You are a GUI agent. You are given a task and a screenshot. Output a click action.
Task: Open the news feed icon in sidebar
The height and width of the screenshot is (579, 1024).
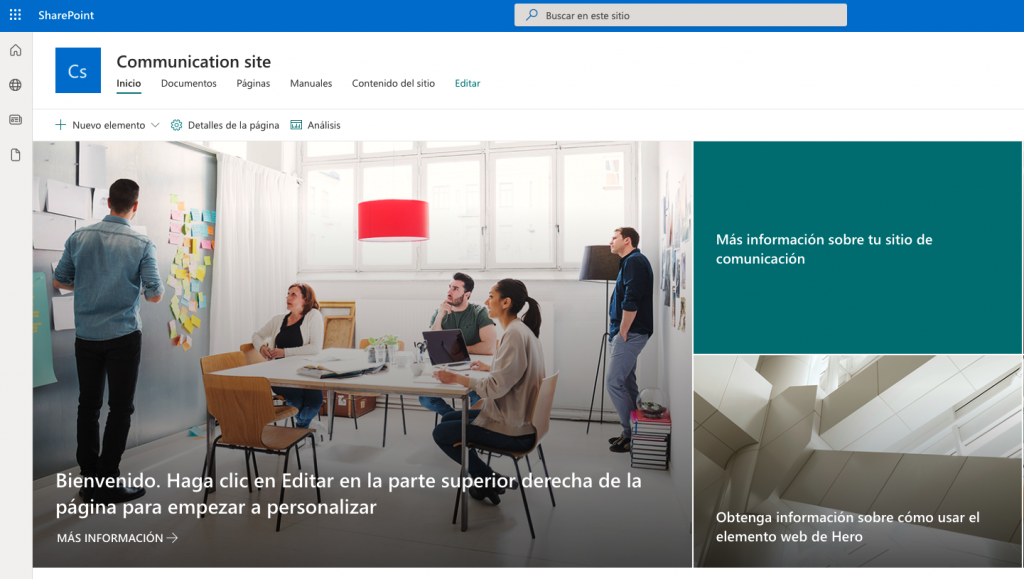[15, 120]
